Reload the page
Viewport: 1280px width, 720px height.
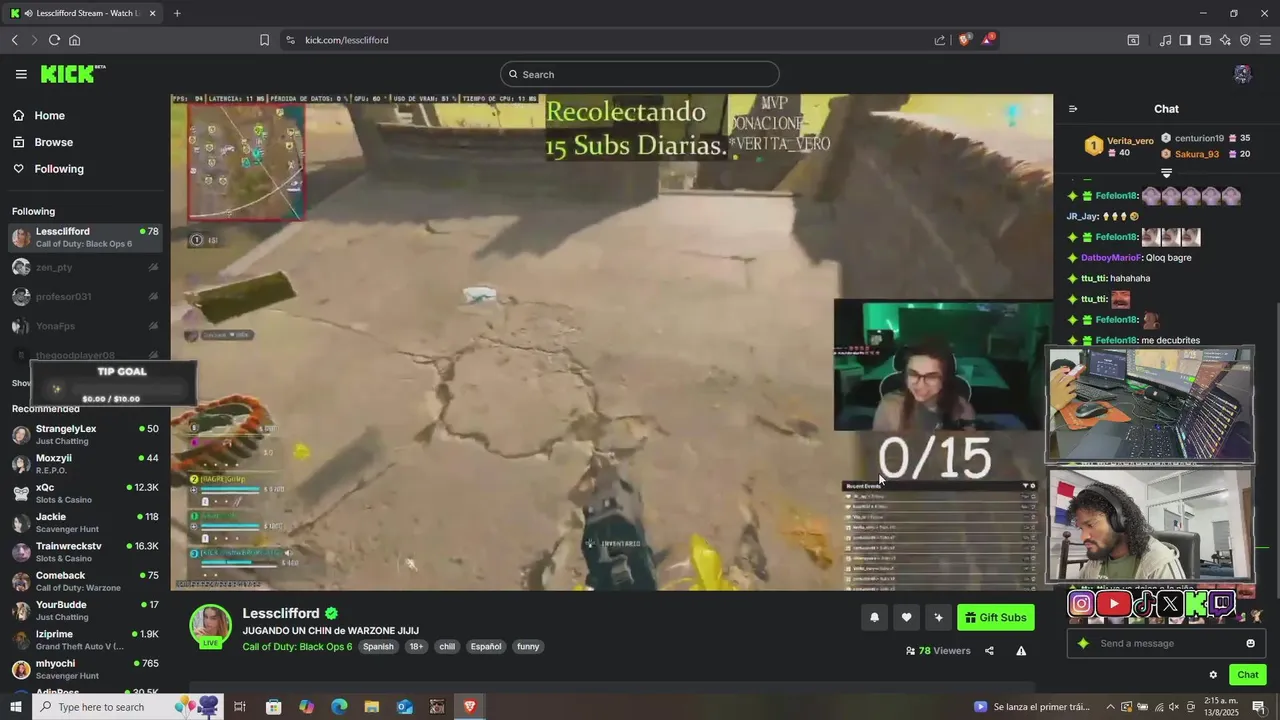54,40
